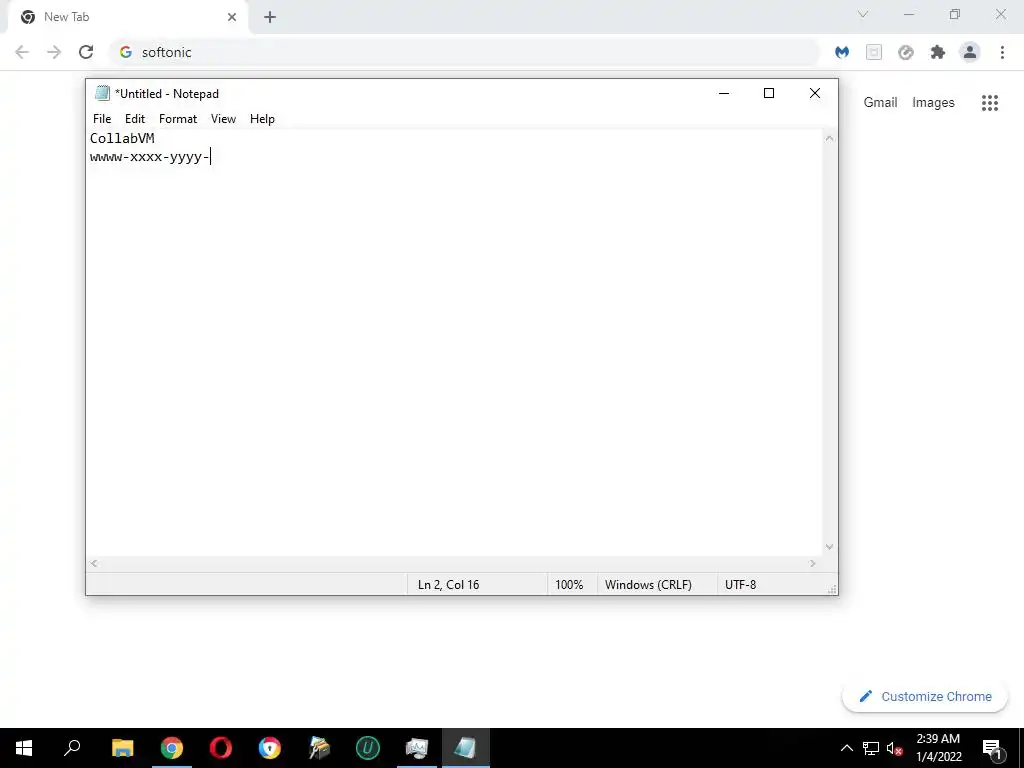Launch Opera from the taskbar
Image resolution: width=1024 pixels, height=768 pixels.
coord(221,748)
